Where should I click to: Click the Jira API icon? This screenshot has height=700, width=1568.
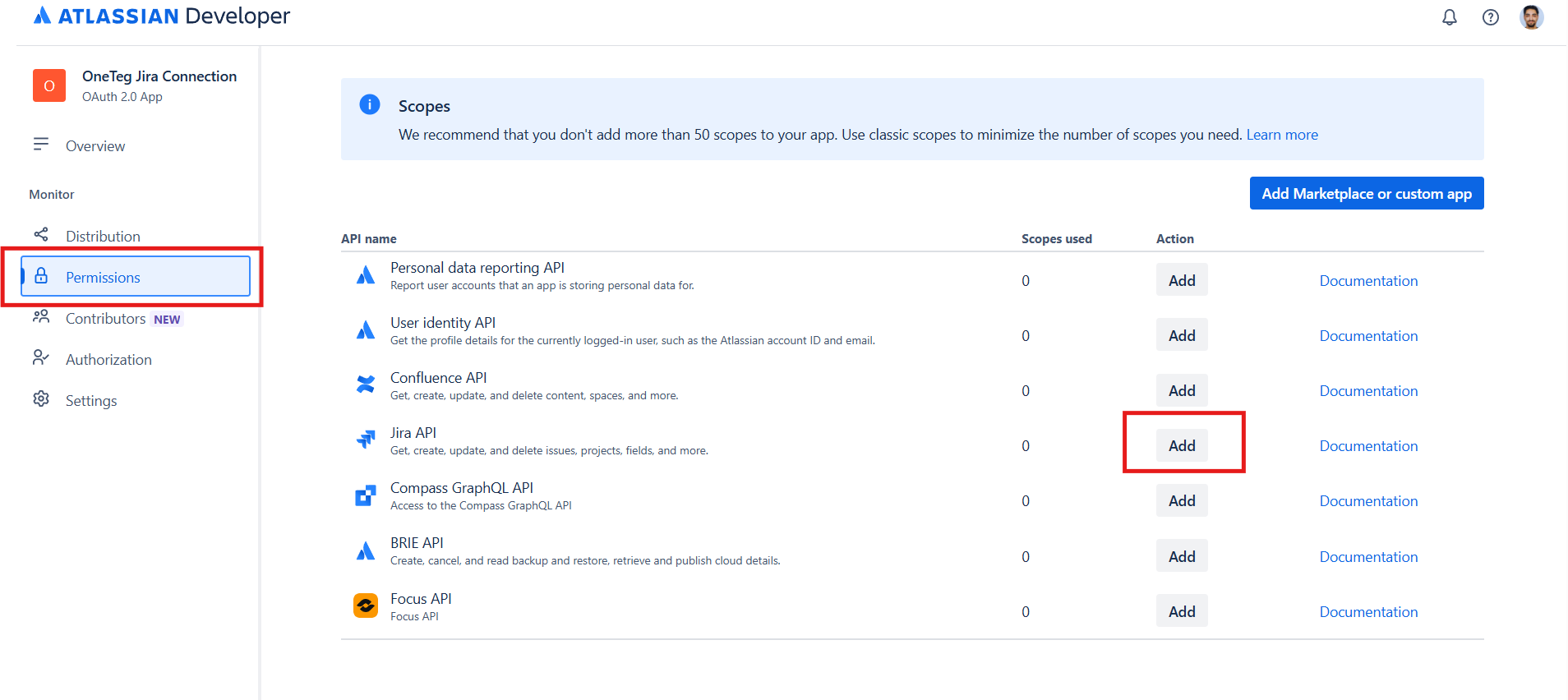point(366,440)
